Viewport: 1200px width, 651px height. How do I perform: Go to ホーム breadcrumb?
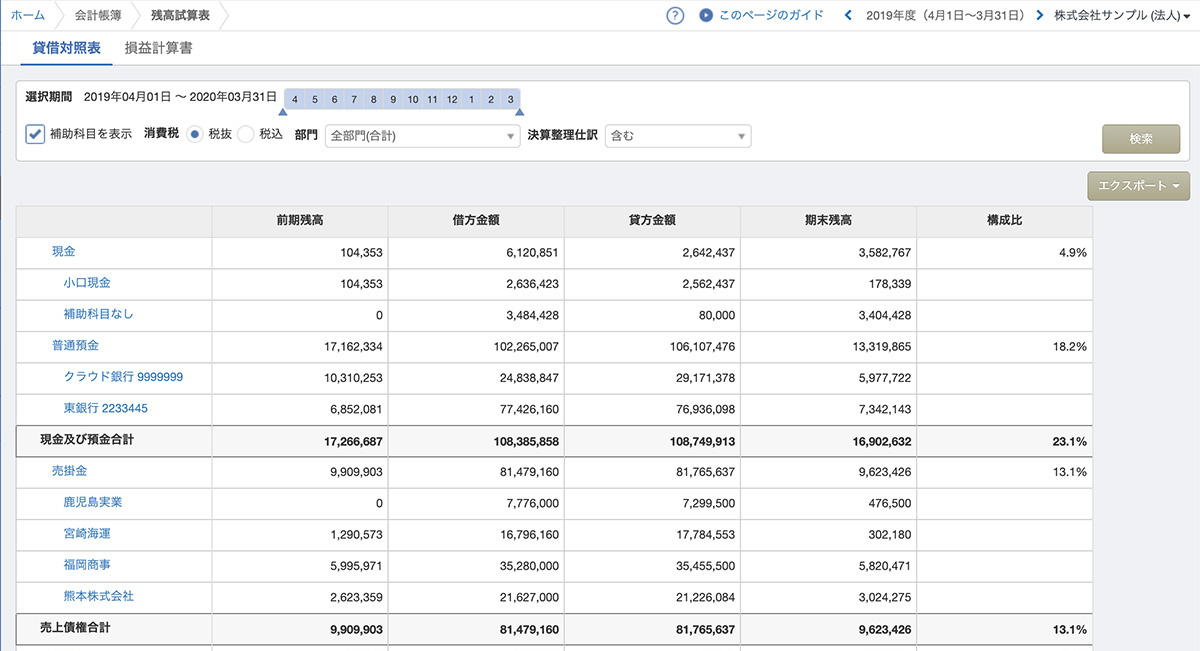(x=28, y=15)
